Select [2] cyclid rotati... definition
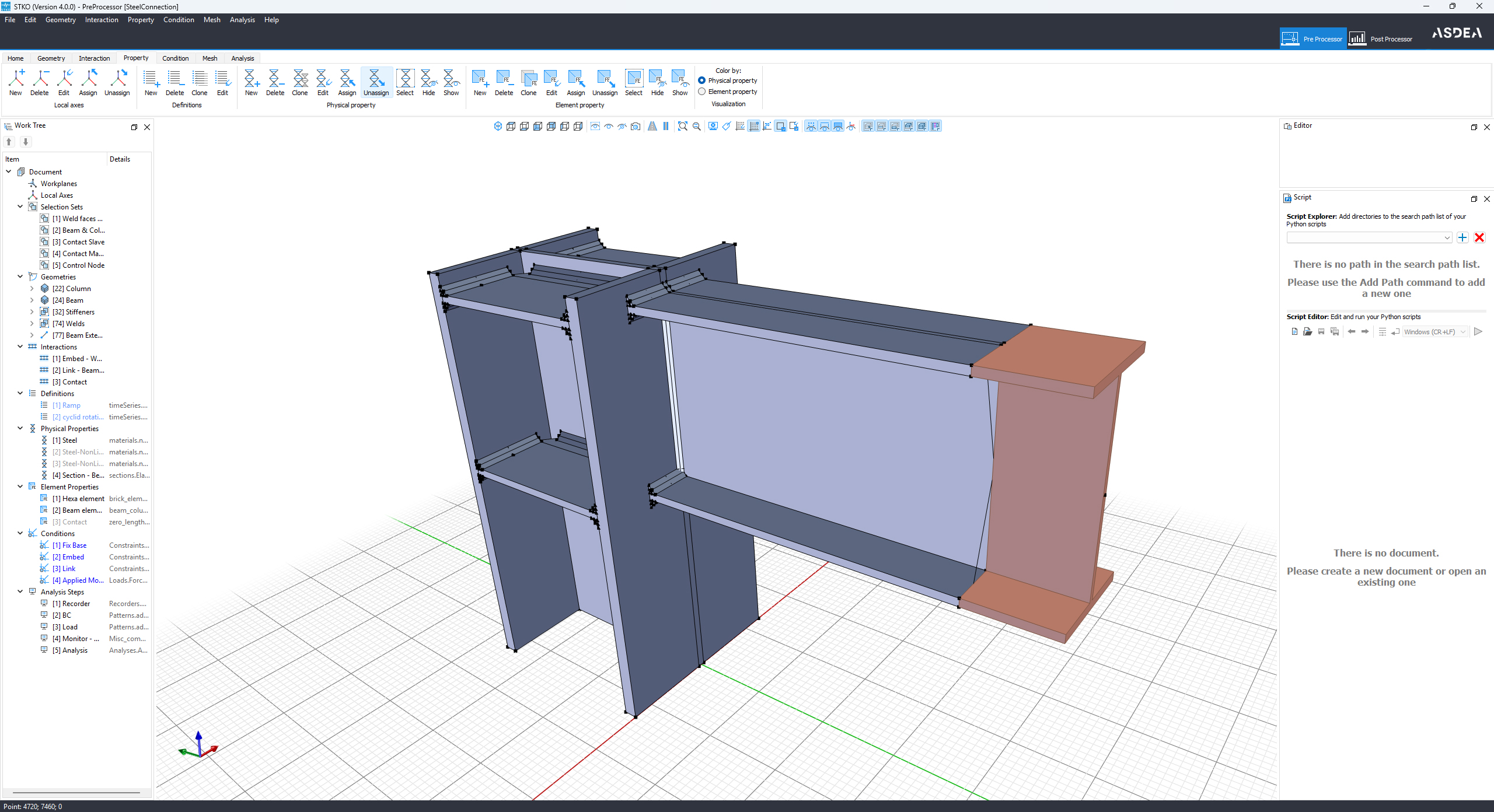 [x=78, y=417]
